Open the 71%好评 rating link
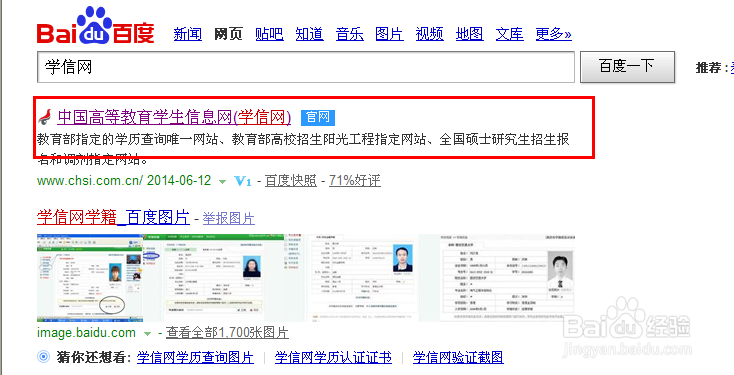This screenshot has width=734, height=375. pyautogui.click(x=355, y=181)
